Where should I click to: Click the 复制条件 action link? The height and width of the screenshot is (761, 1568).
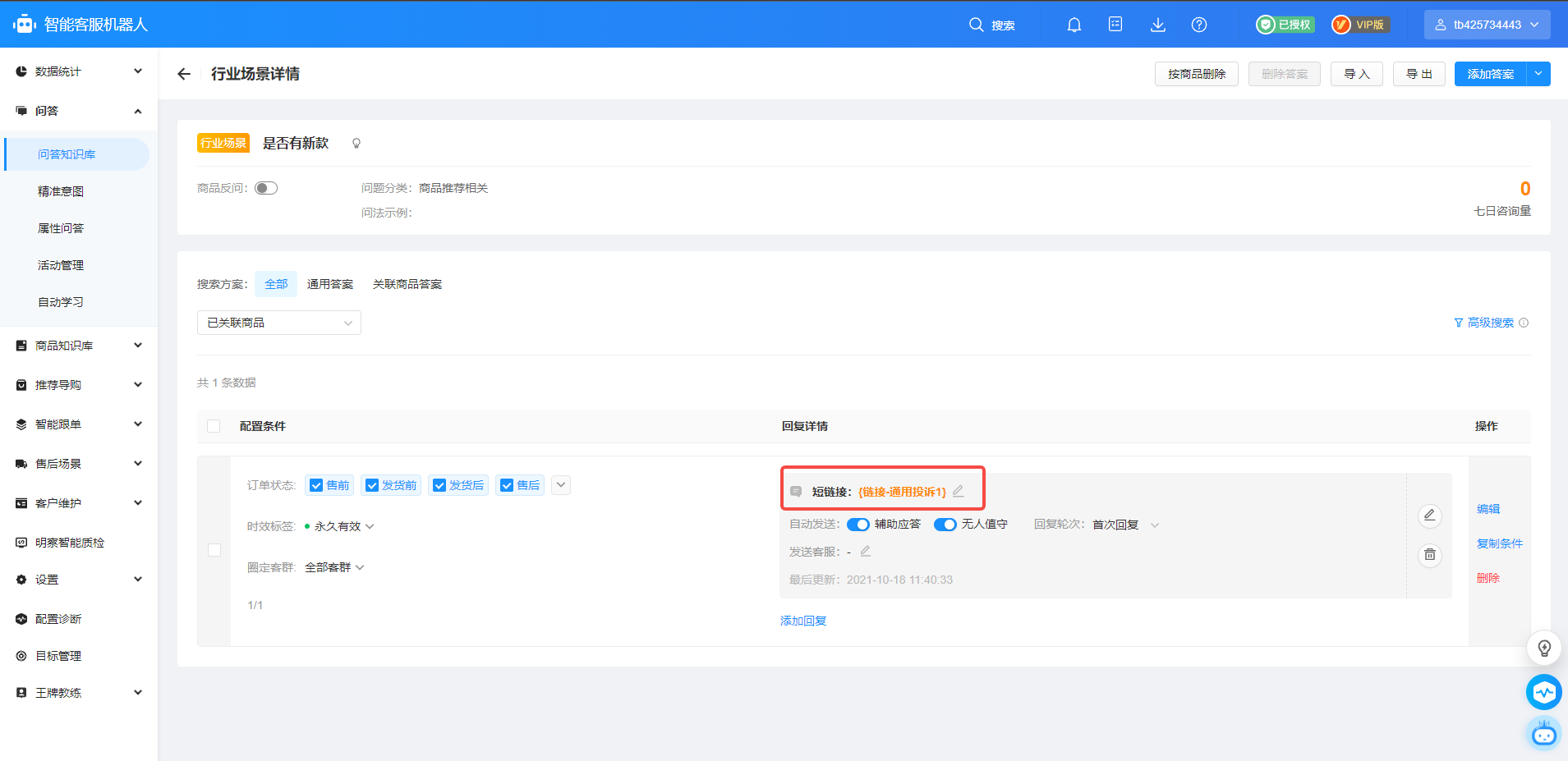(1500, 543)
